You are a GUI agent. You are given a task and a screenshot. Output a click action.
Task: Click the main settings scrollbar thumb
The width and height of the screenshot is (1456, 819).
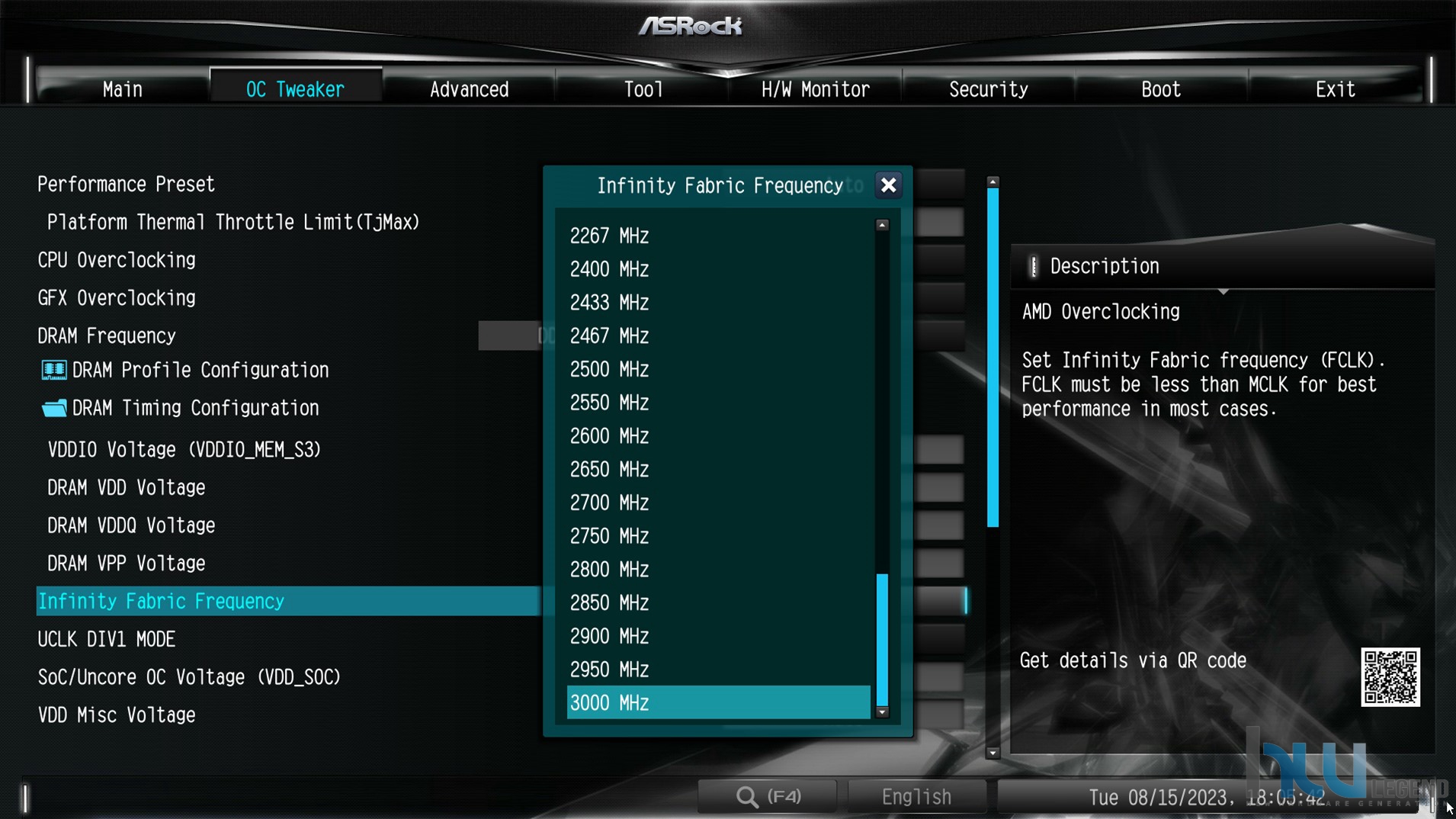click(x=993, y=358)
